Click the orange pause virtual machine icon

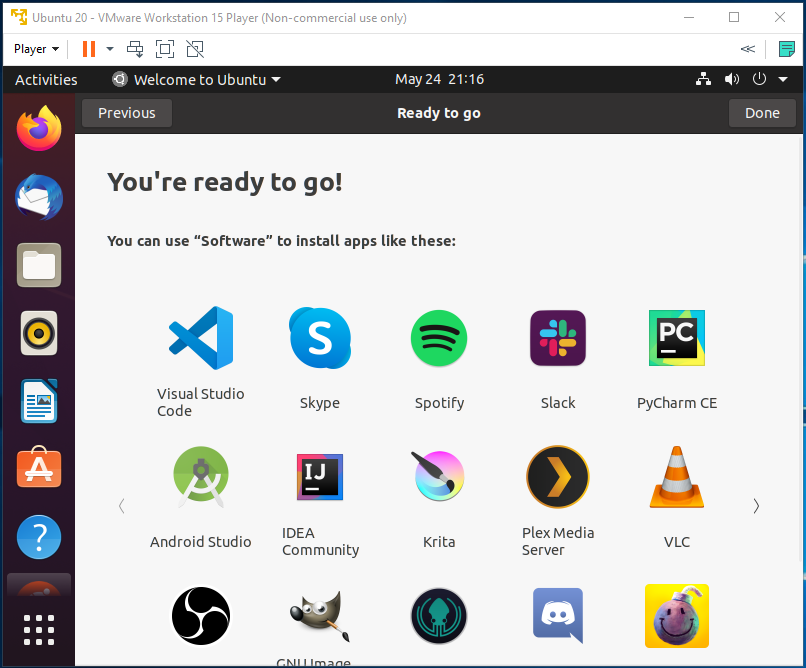click(x=89, y=49)
